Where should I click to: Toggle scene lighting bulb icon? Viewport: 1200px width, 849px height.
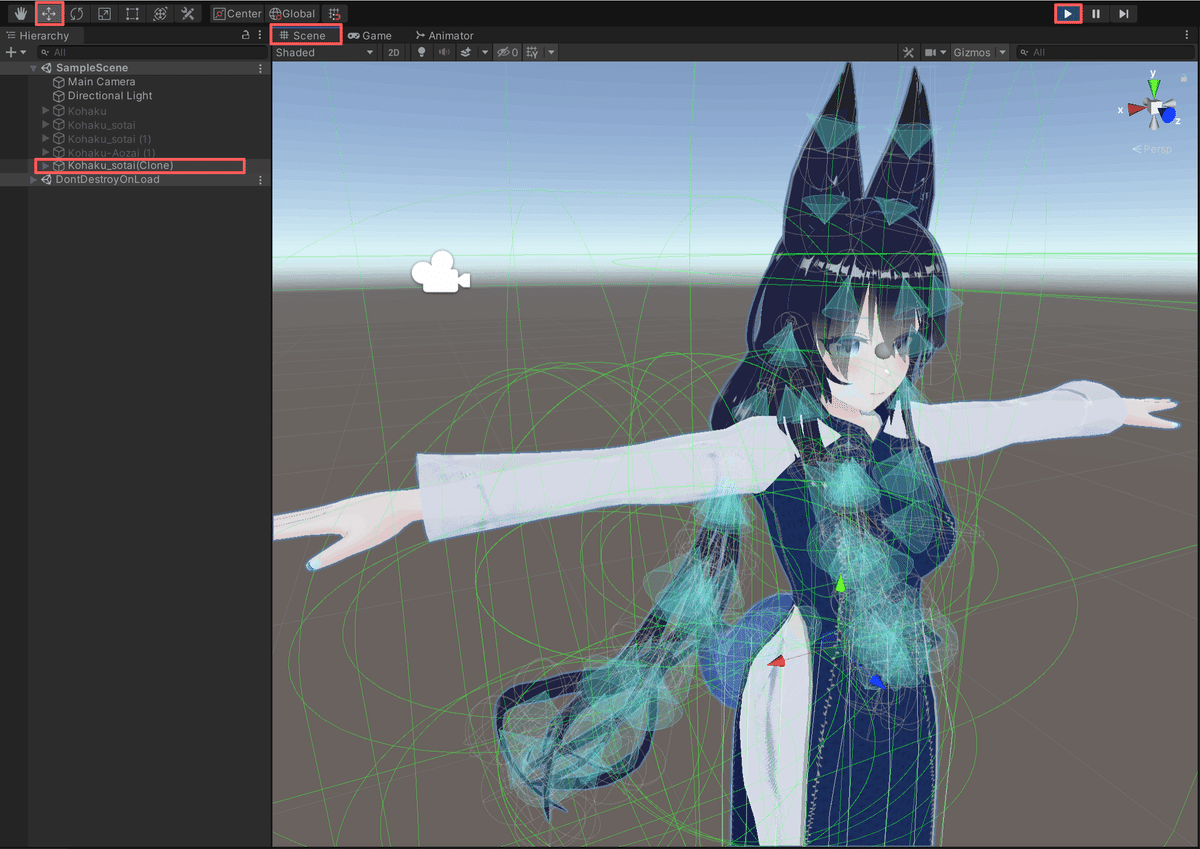click(421, 52)
